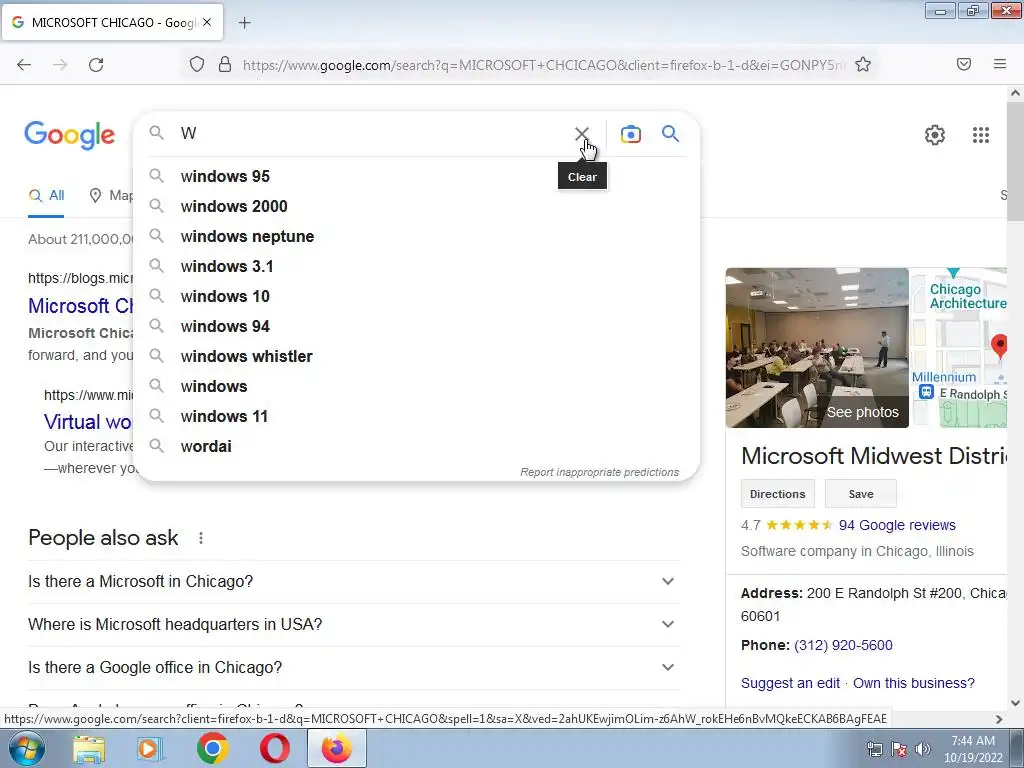Image resolution: width=1024 pixels, height=768 pixels.
Task: Expand "Where is Microsoft headquarters in USA?"
Action: (353, 624)
